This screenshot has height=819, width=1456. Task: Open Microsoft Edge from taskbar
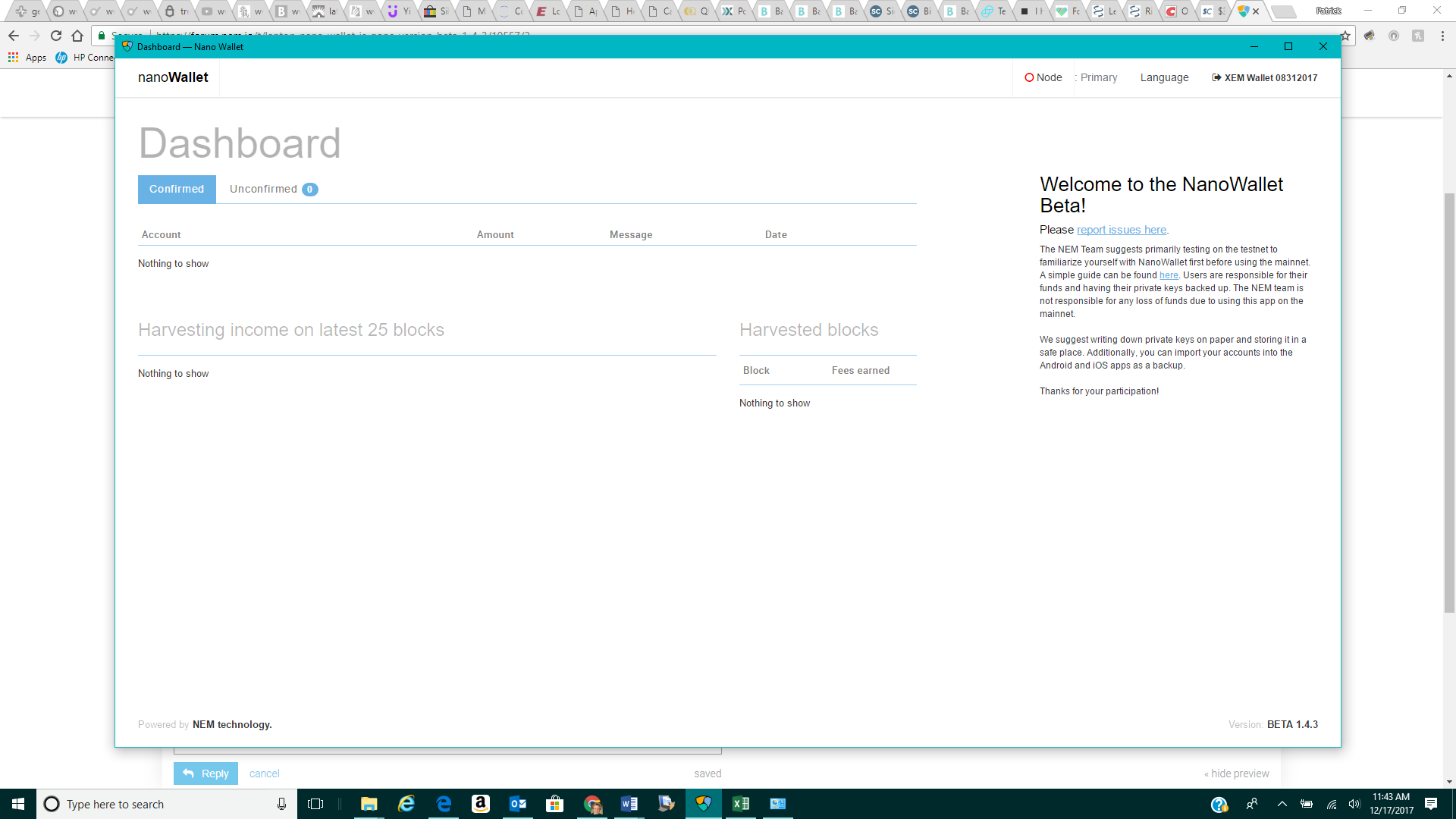click(444, 804)
